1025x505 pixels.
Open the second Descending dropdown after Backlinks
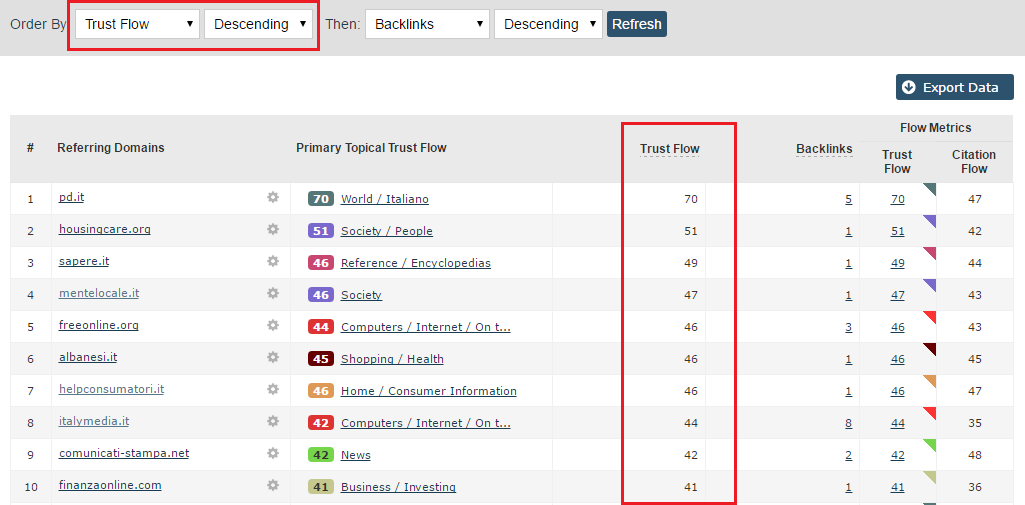pyautogui.click(x=548, y=24)
